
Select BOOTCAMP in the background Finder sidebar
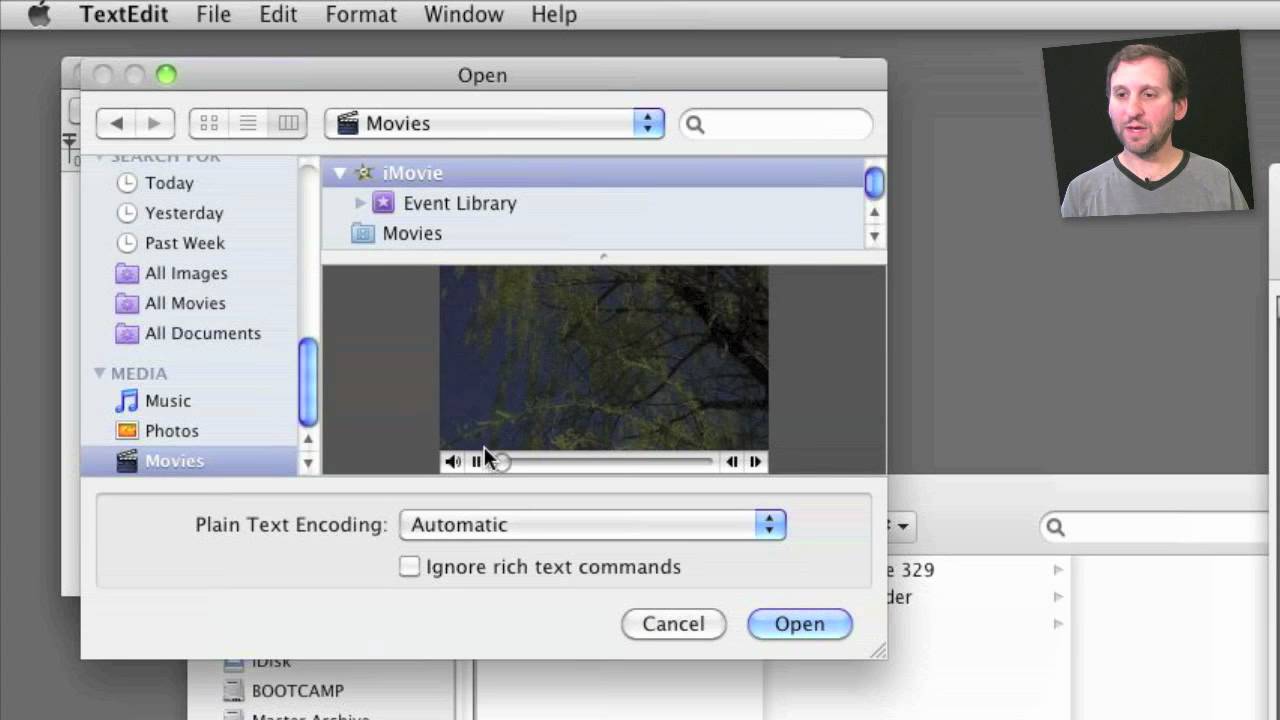coord(298,691)
